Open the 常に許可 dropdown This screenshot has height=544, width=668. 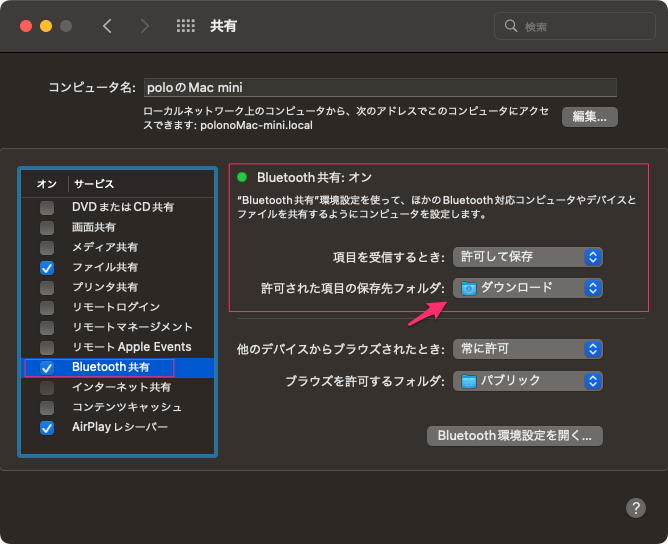tap(527, 349)
